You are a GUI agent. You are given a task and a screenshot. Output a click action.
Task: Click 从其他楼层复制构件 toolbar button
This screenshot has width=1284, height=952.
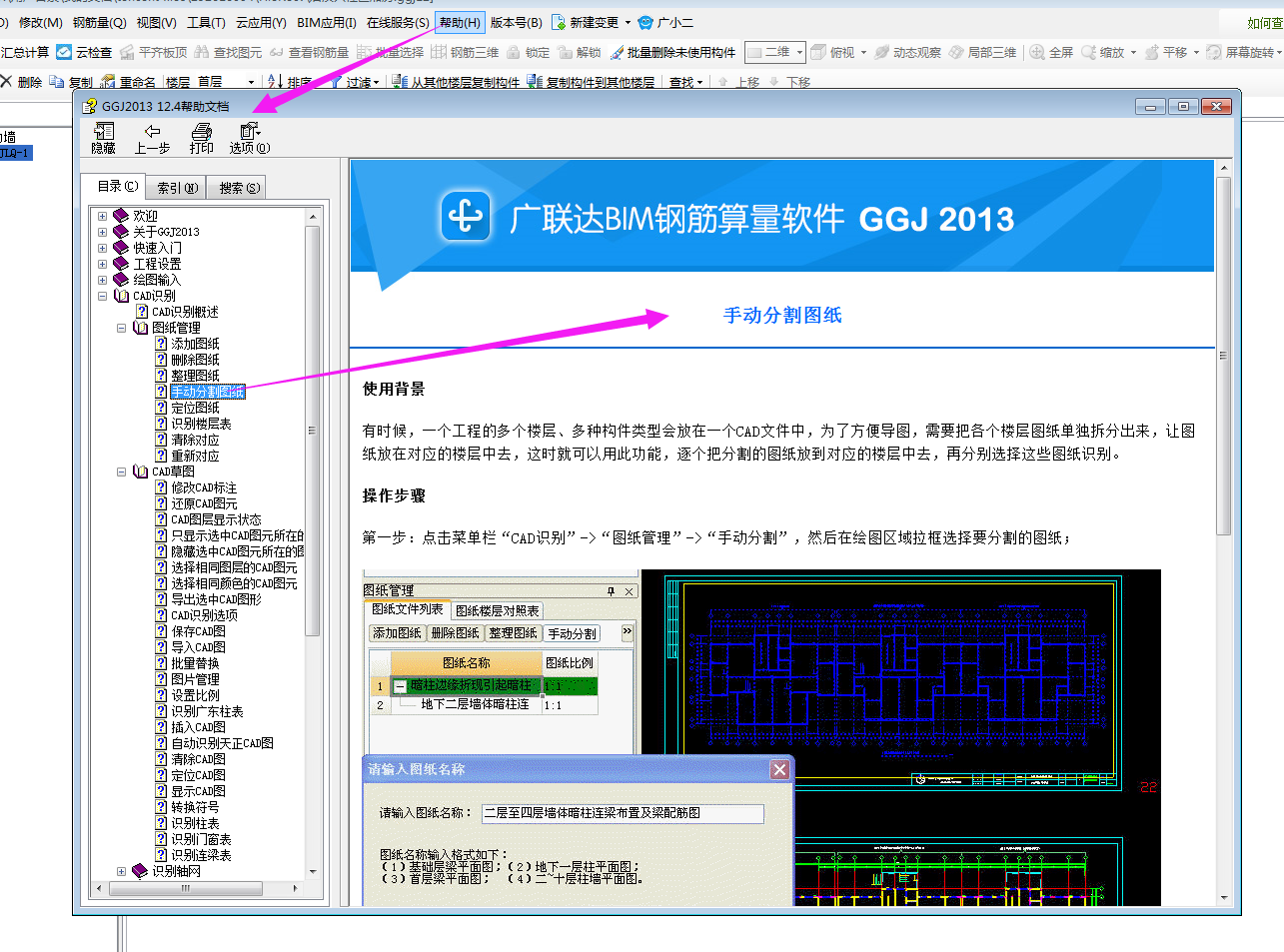456,82
